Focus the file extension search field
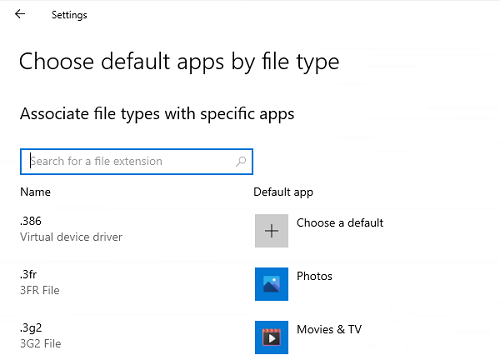This screenshot has width=500, height=360. pyautogui.click(x=136, y=162)
